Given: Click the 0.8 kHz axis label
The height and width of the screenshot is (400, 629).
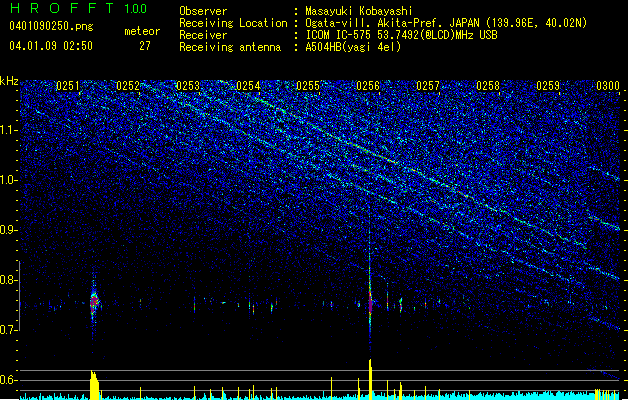Looking at the screenshot, I should (9, 280).
